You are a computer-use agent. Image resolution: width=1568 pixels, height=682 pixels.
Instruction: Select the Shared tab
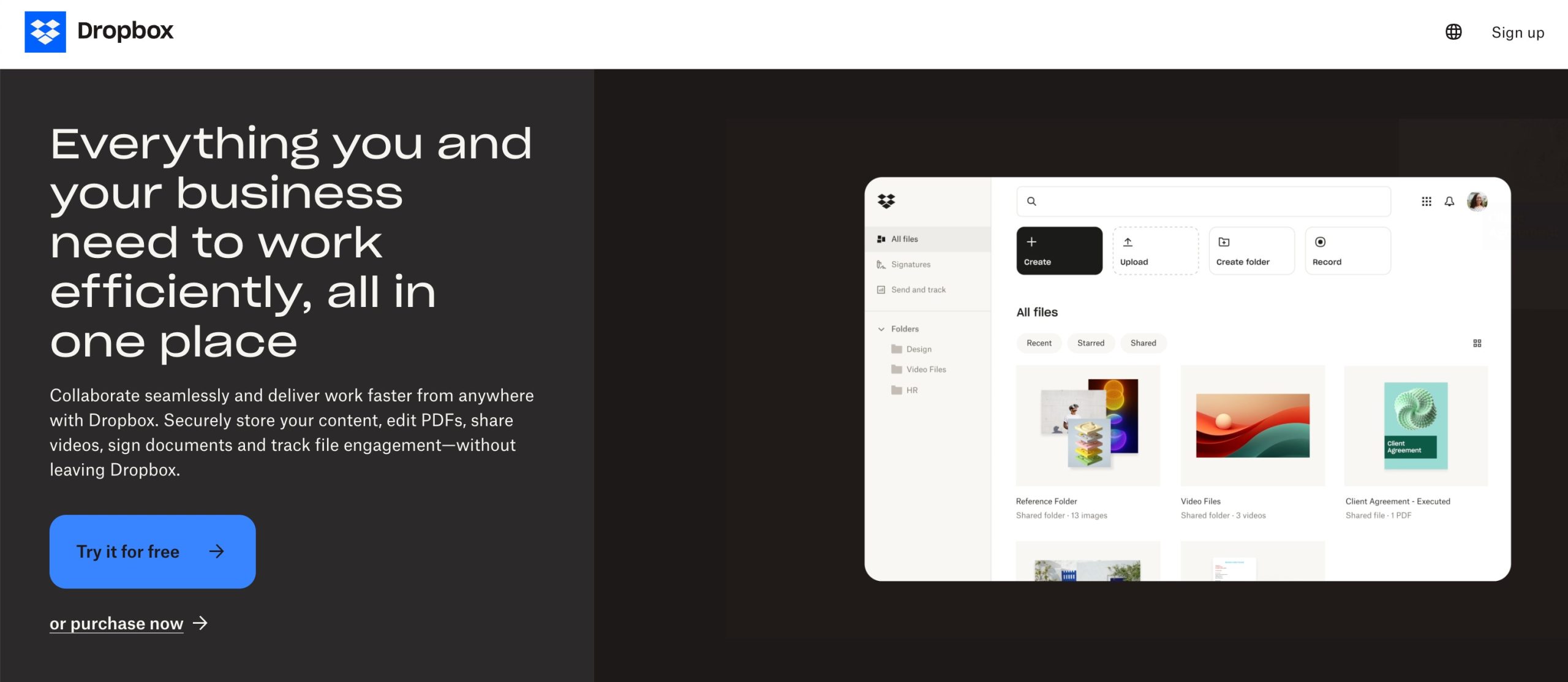pos(1143,343)
